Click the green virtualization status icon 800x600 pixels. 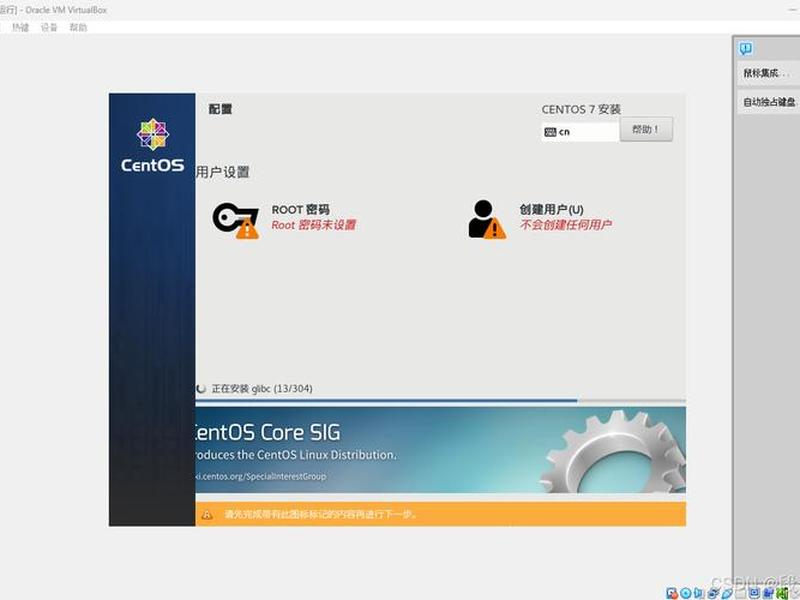click(x=782, y=593)
